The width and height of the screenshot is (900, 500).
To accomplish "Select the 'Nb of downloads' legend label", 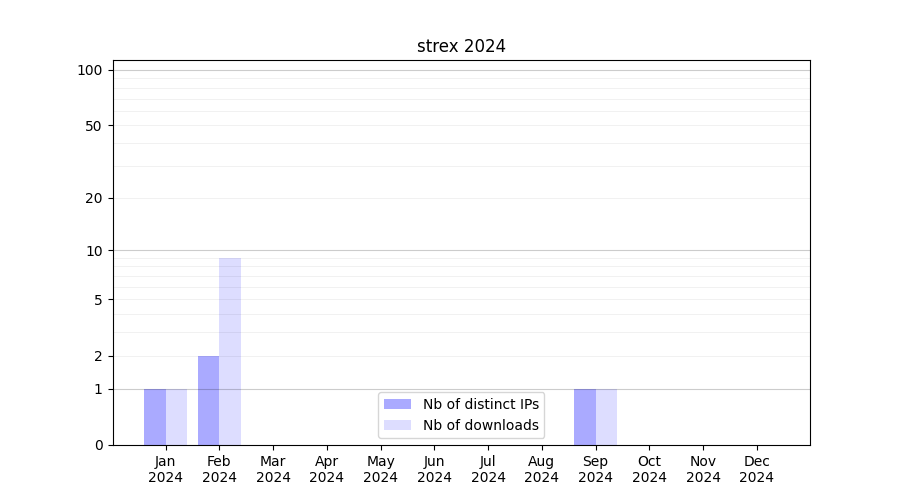I will tap(480, 425).
